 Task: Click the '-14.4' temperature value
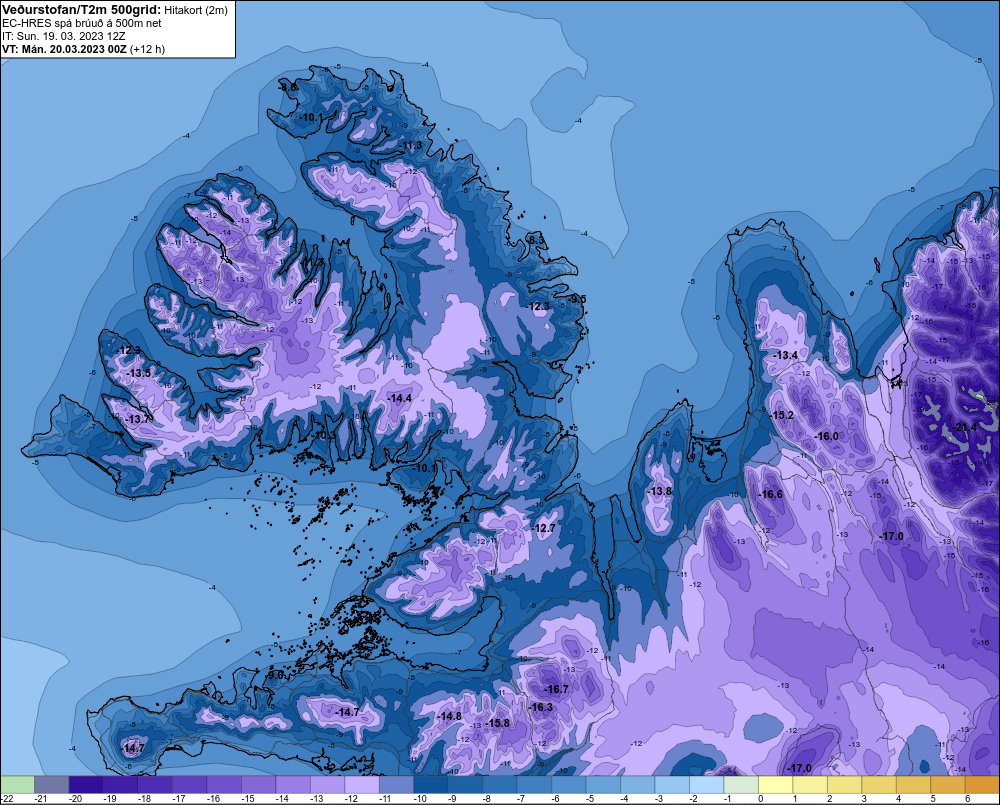click(x=400, y=398)
